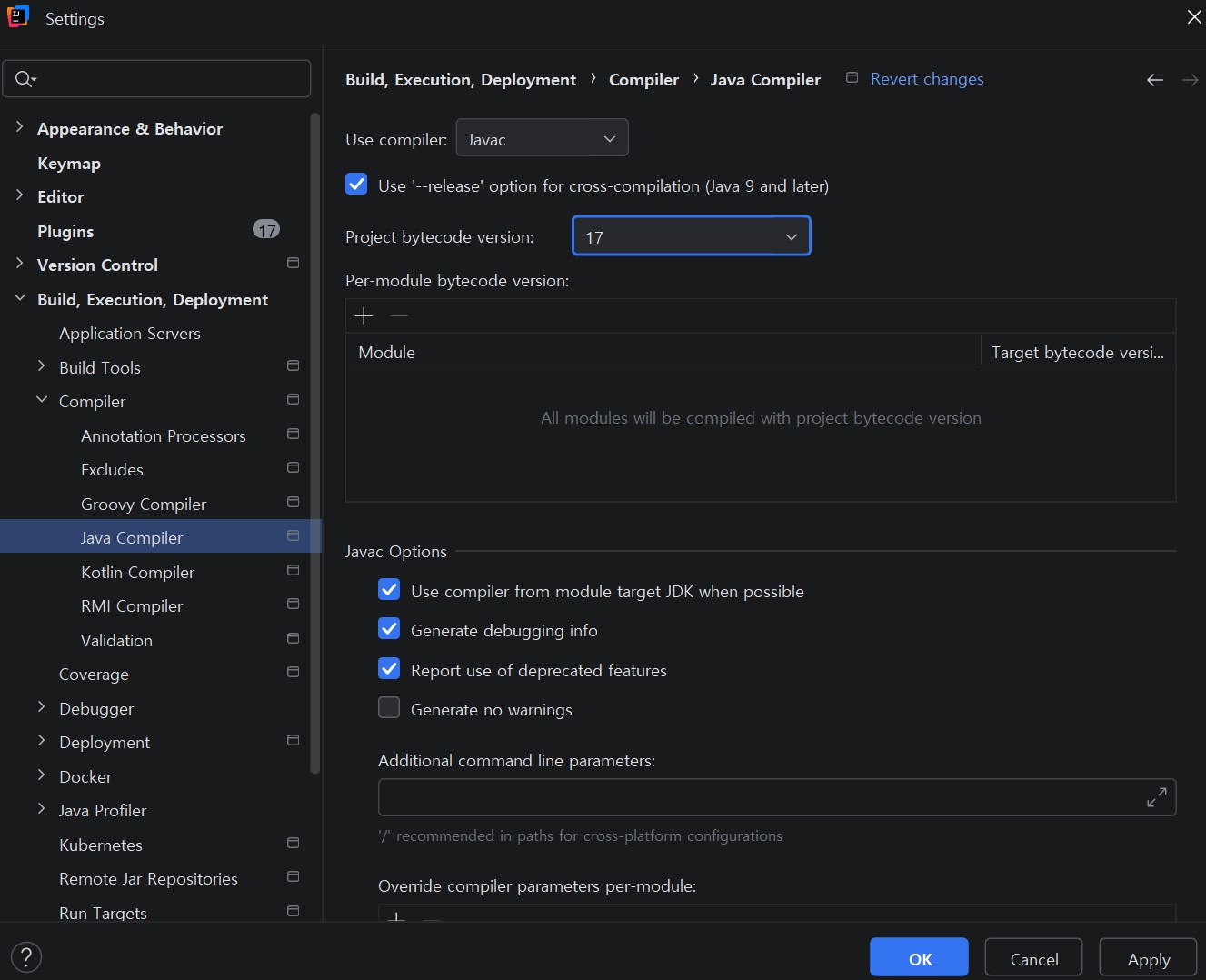
Task: Expand the Version Control section
Action: click(20, 264)
